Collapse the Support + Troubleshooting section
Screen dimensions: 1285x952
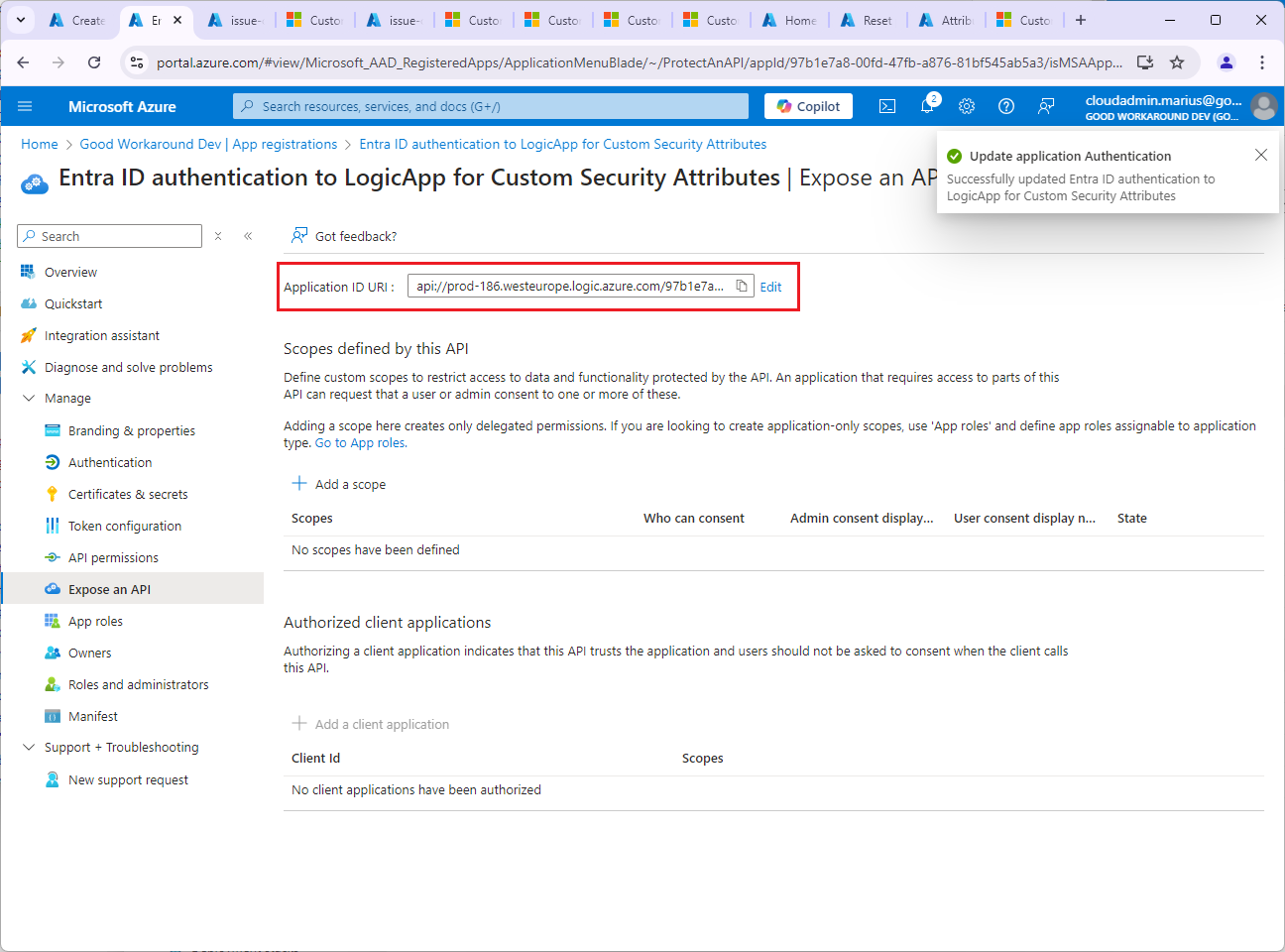click(29, 747)
